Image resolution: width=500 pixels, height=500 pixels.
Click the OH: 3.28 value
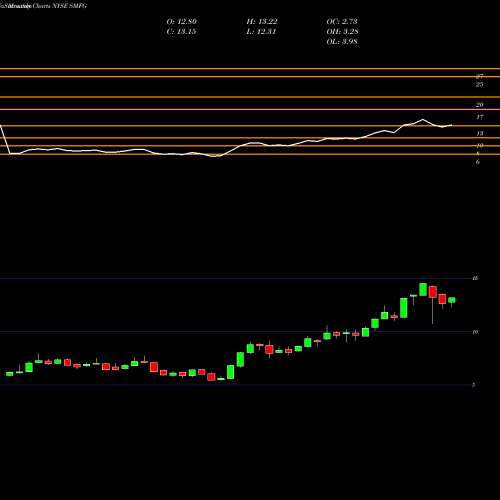click(342, 32)
